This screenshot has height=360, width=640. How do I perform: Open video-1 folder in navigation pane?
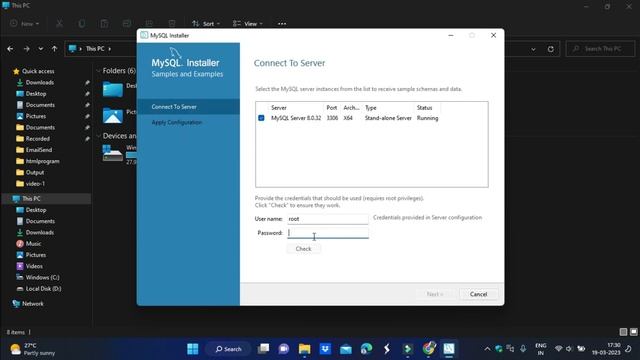pyautogui.click(x=35, y=184)
